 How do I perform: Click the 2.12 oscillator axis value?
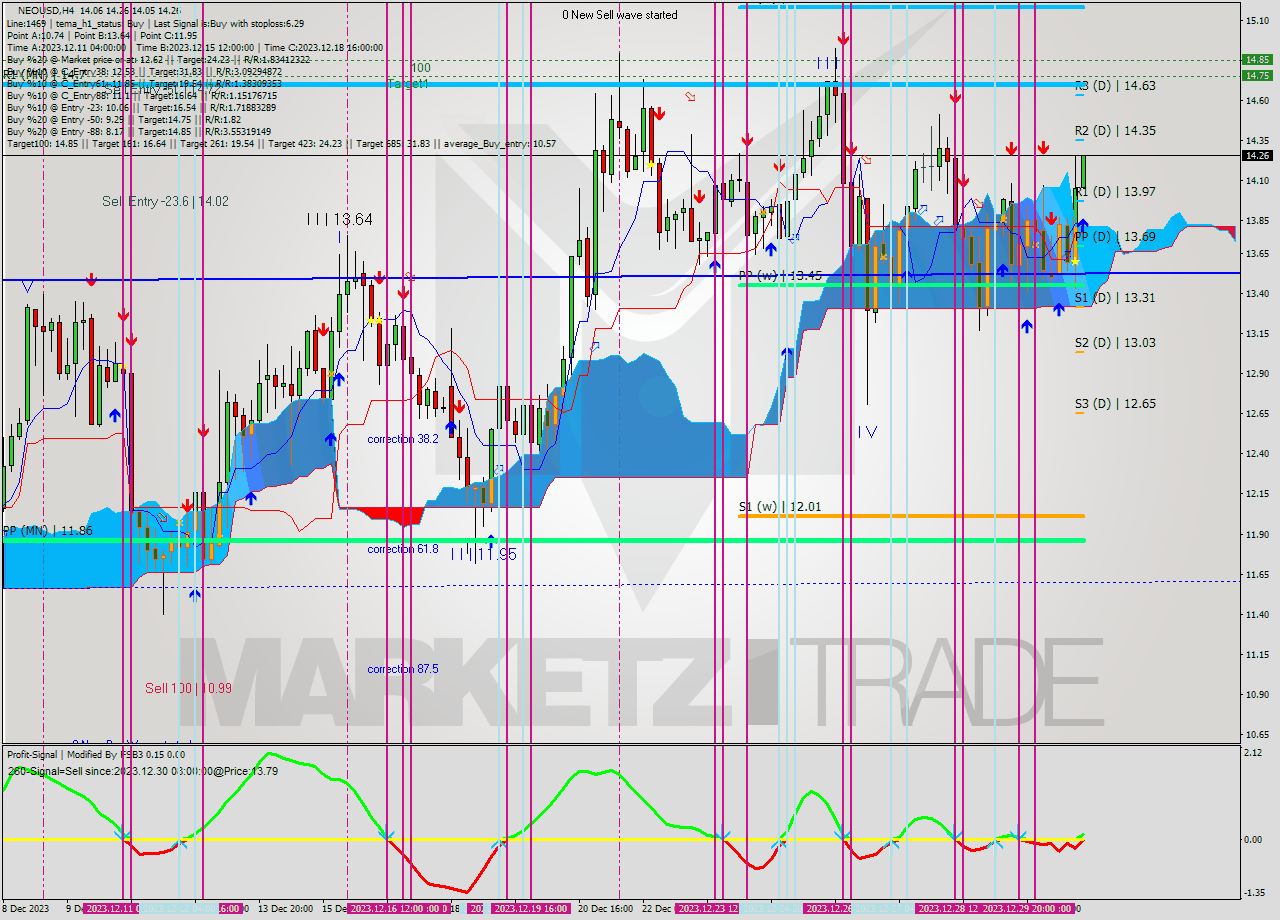(1253, 753)
